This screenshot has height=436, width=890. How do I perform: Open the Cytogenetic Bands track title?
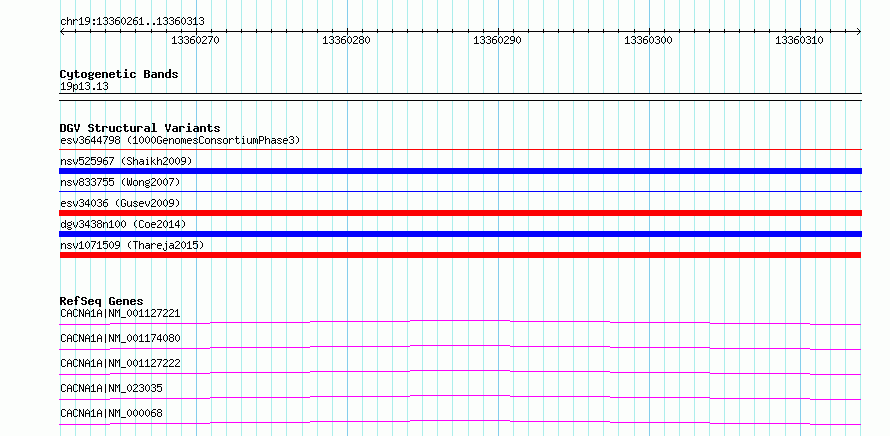click(119, 74)
